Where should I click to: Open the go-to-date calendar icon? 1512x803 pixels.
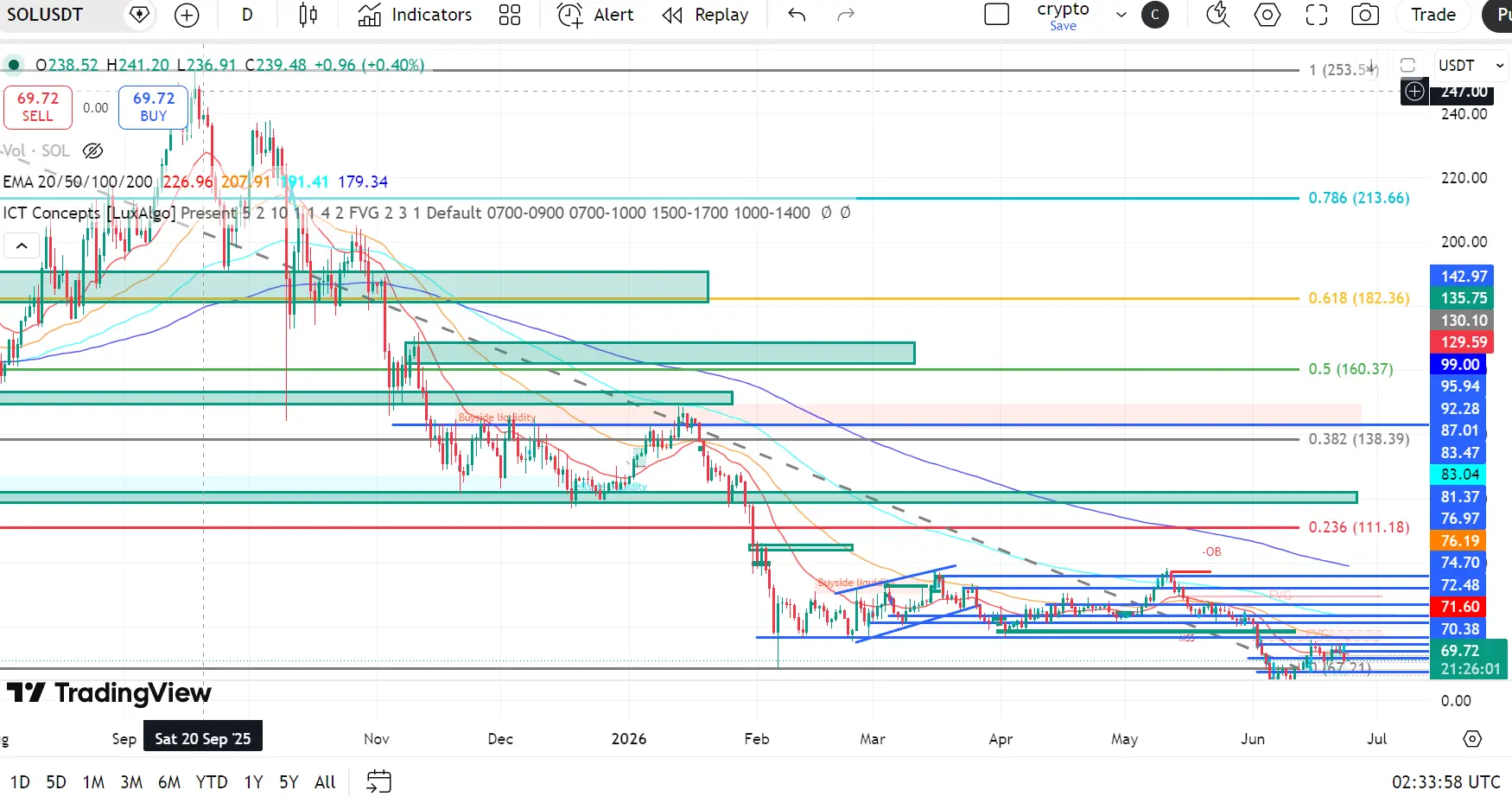pos(378,781)
